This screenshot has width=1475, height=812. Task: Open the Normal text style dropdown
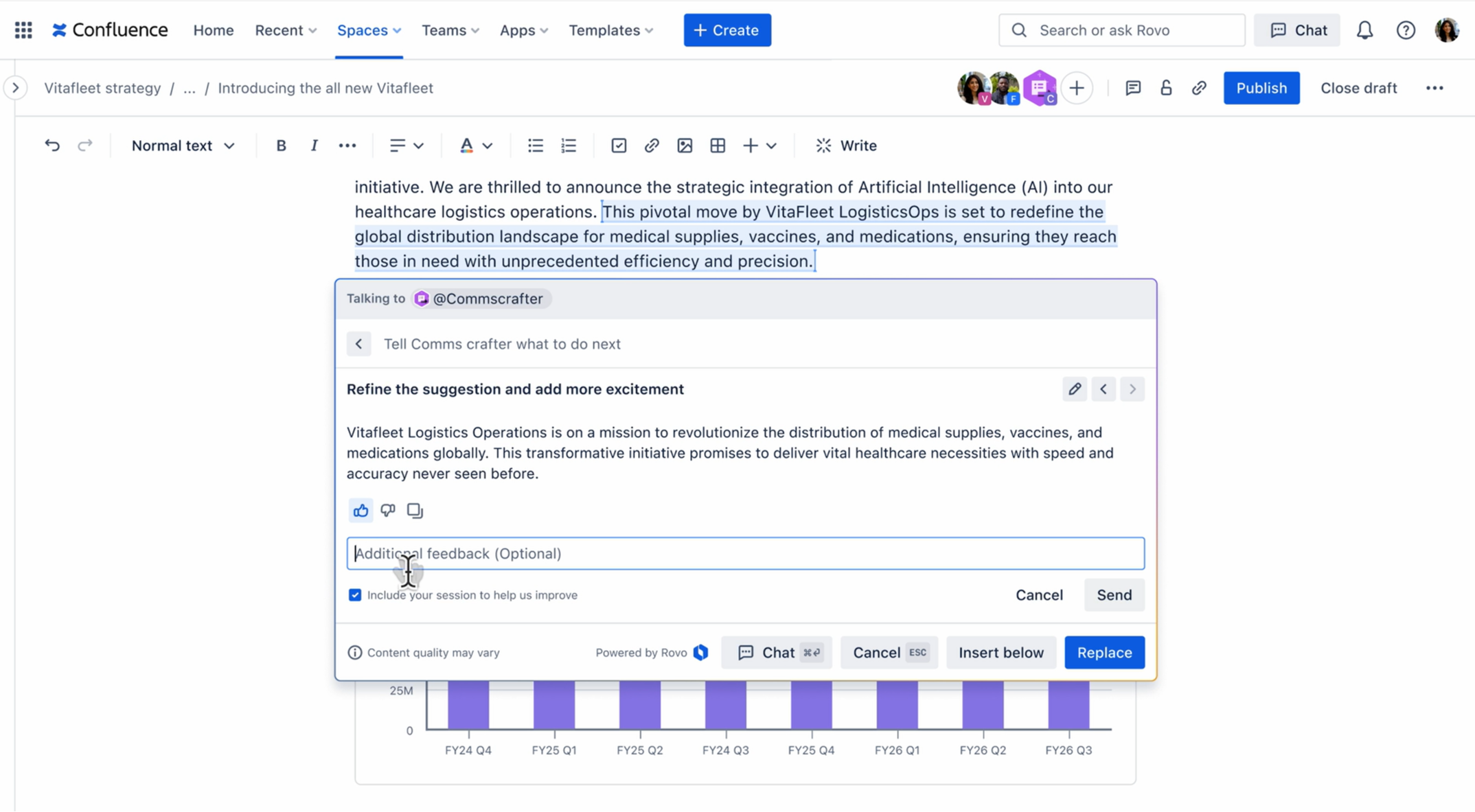183,146
